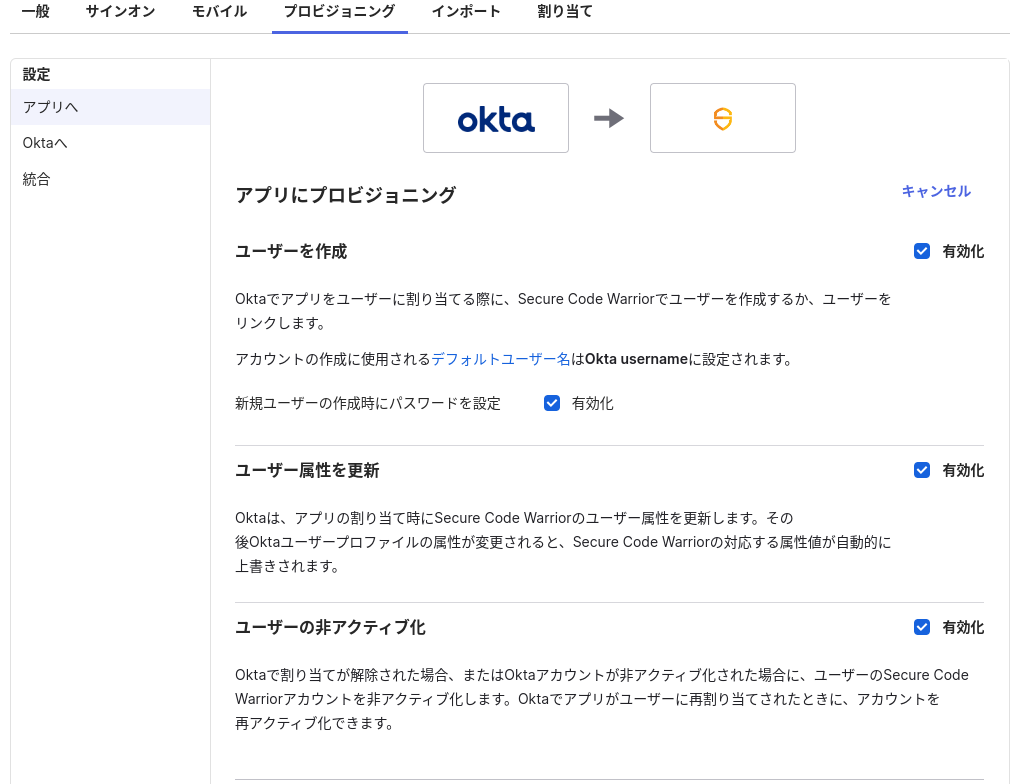Viewport: 1016px width, 784px height.
Task: Click キャンセル to cancel editing
Action: coord(936,191)
